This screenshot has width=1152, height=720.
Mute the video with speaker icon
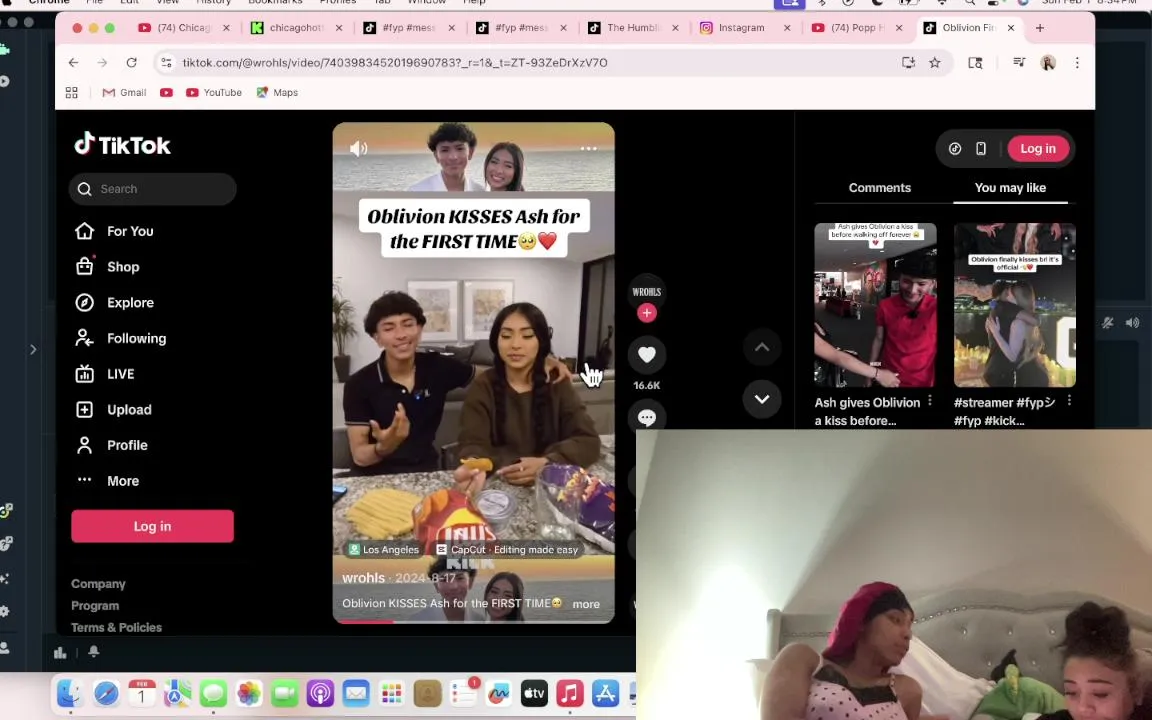[359, 148]
